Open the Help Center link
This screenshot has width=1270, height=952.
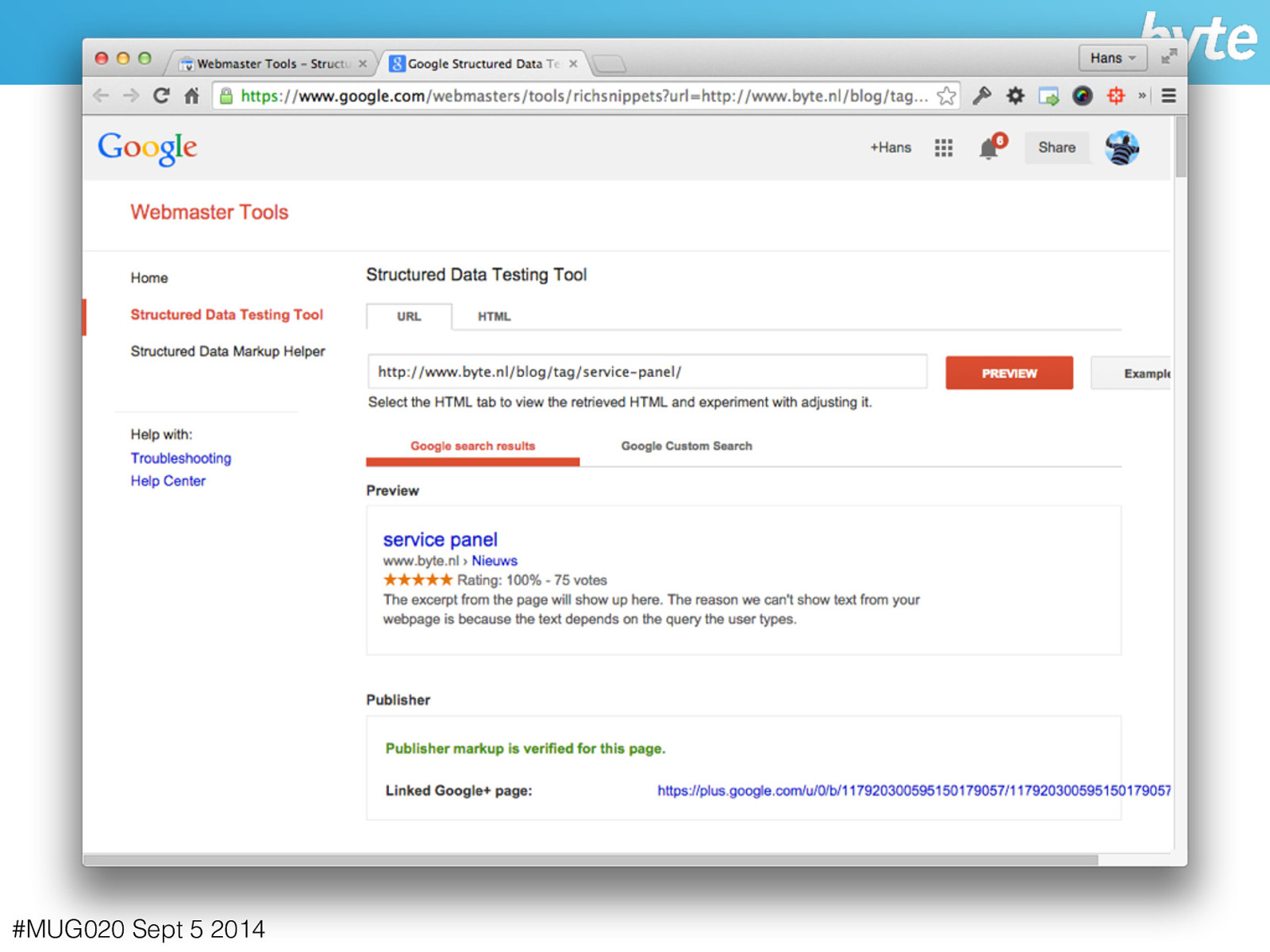point(168,481)
